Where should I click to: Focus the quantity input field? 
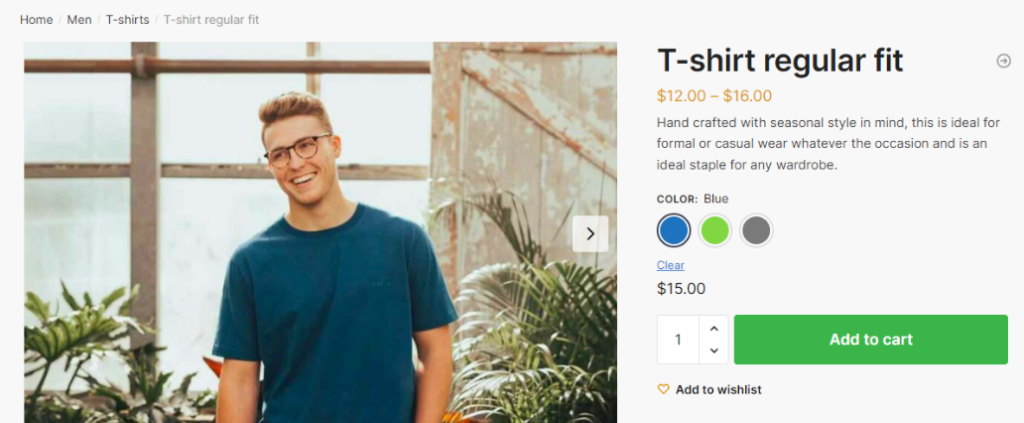pos(678,340)
